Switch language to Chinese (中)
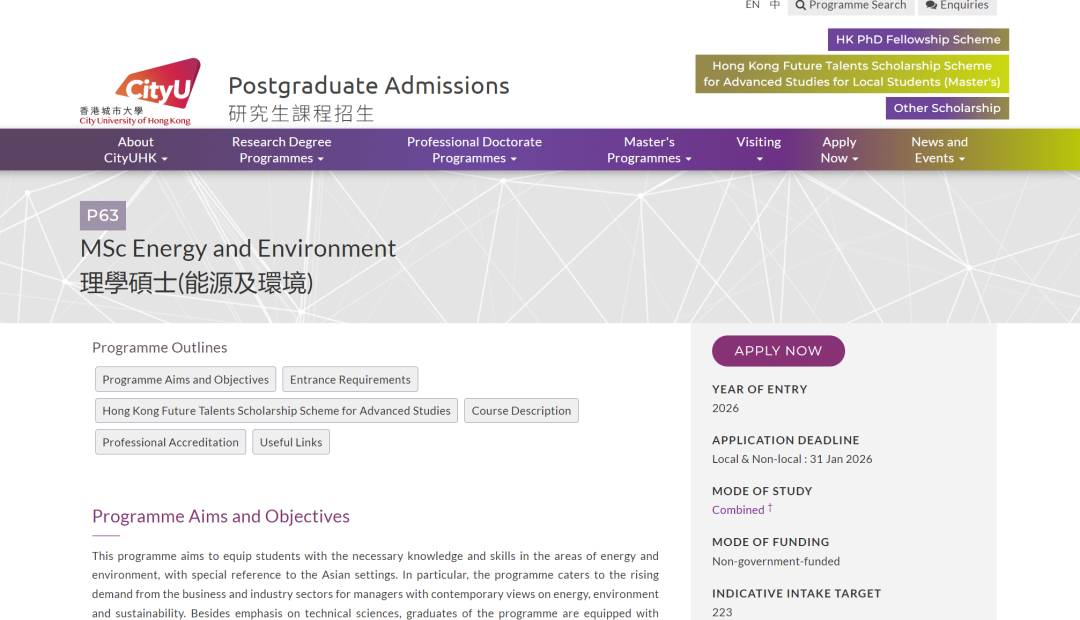Viewport: 1080px width, 620px height. [775, 6]
